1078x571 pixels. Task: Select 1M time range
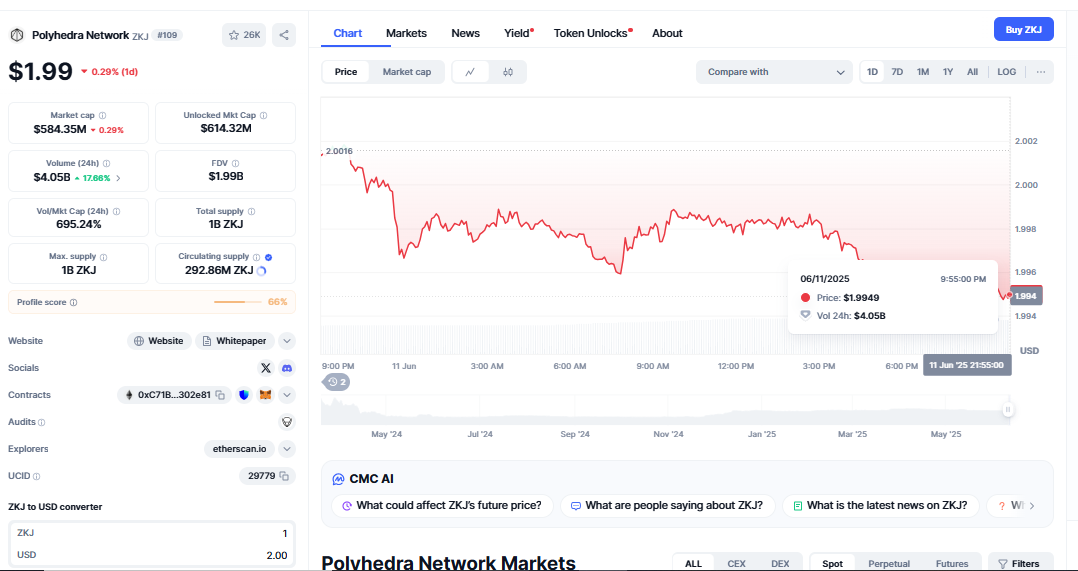pos(923,72)
